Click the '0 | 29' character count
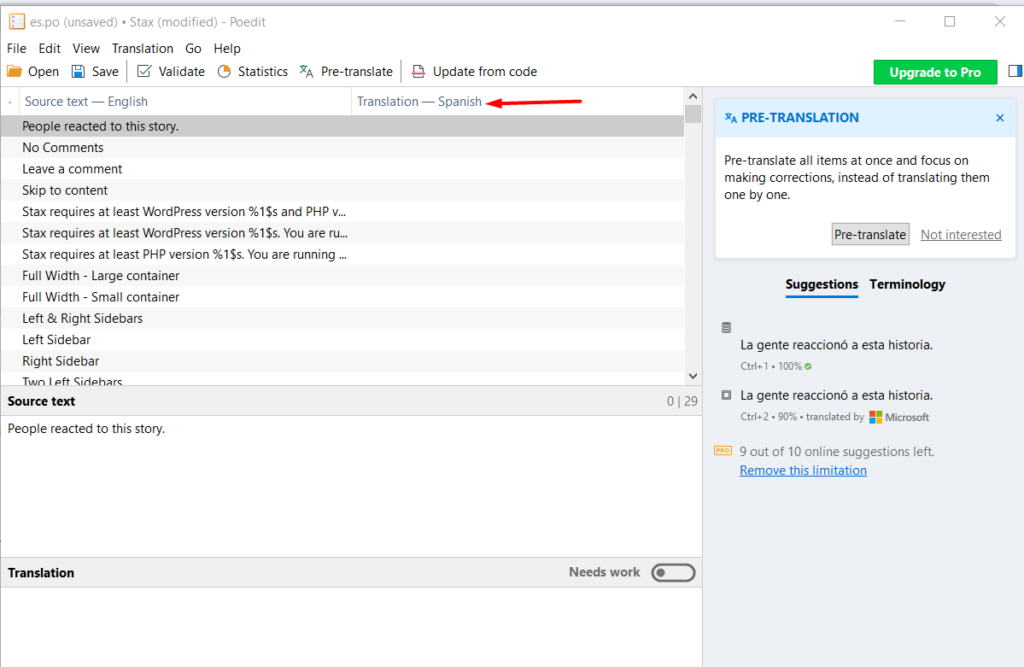 (682, 401)
